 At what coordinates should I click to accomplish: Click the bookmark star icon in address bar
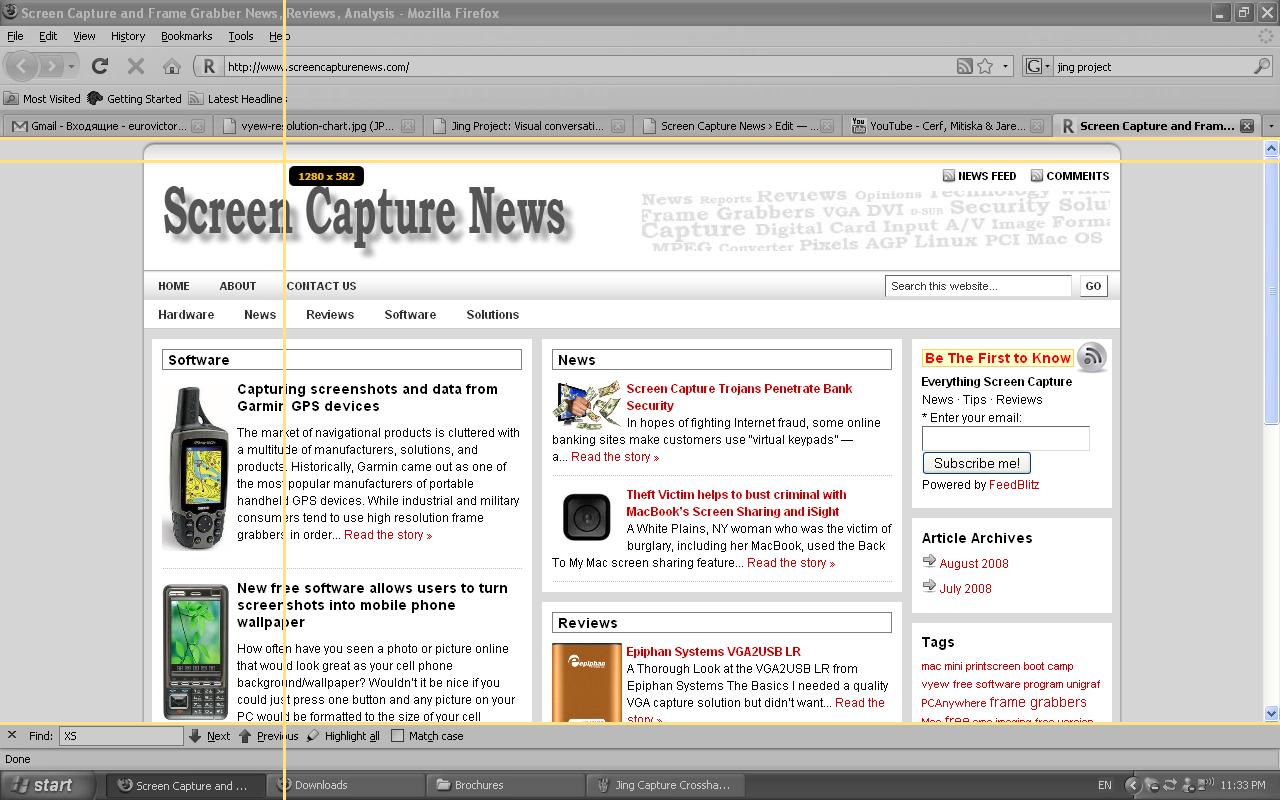click(x=985, y=66)
